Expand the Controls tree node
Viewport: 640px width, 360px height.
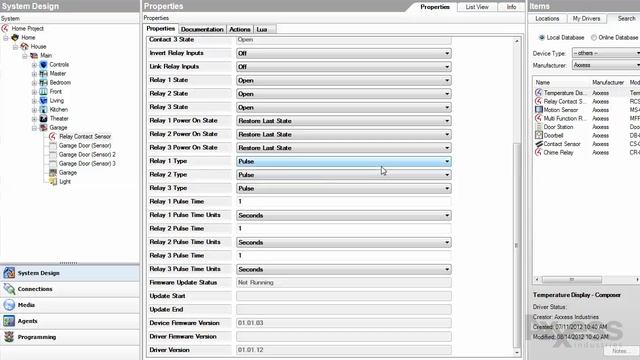pyautogui.click(x=34, y=65)
